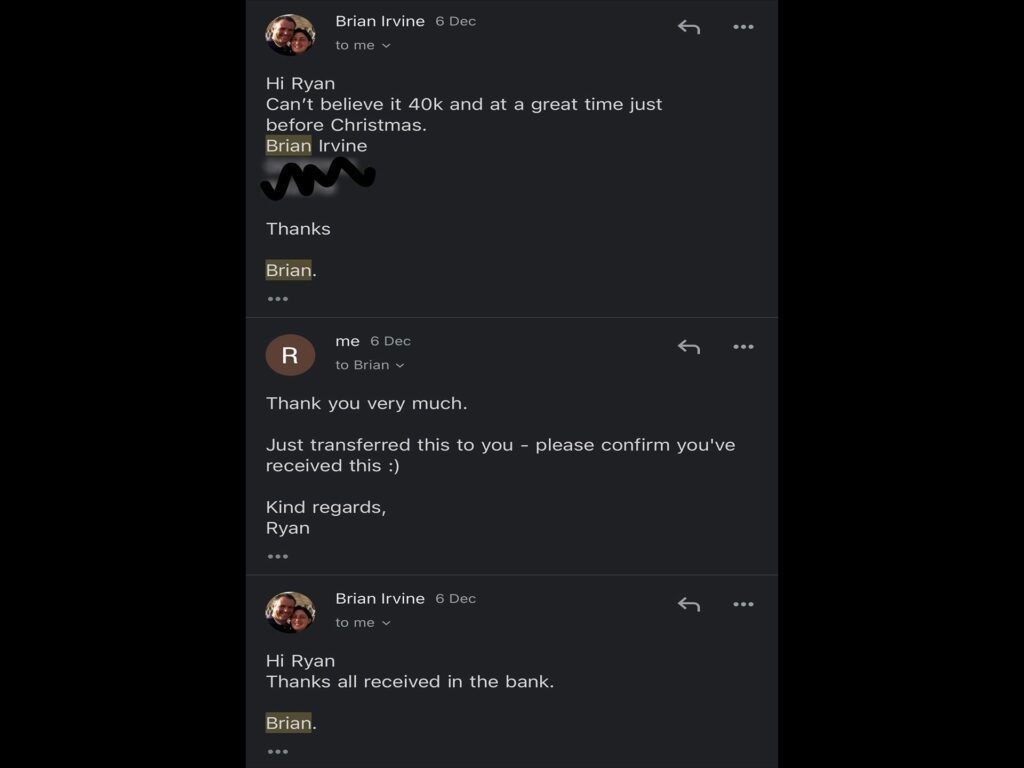Viewport: 1024px width, 768px height.
Task: Click the "Thanks all received" message text
Action: click(409, 682)
